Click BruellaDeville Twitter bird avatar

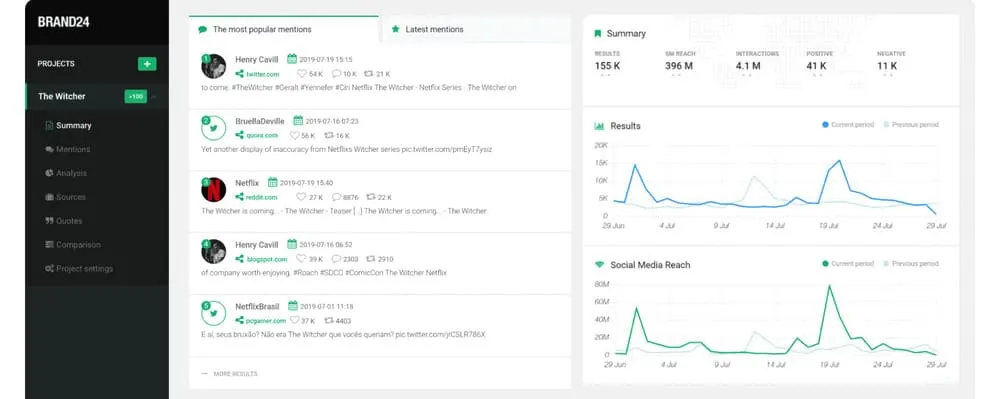pos(214,128)
